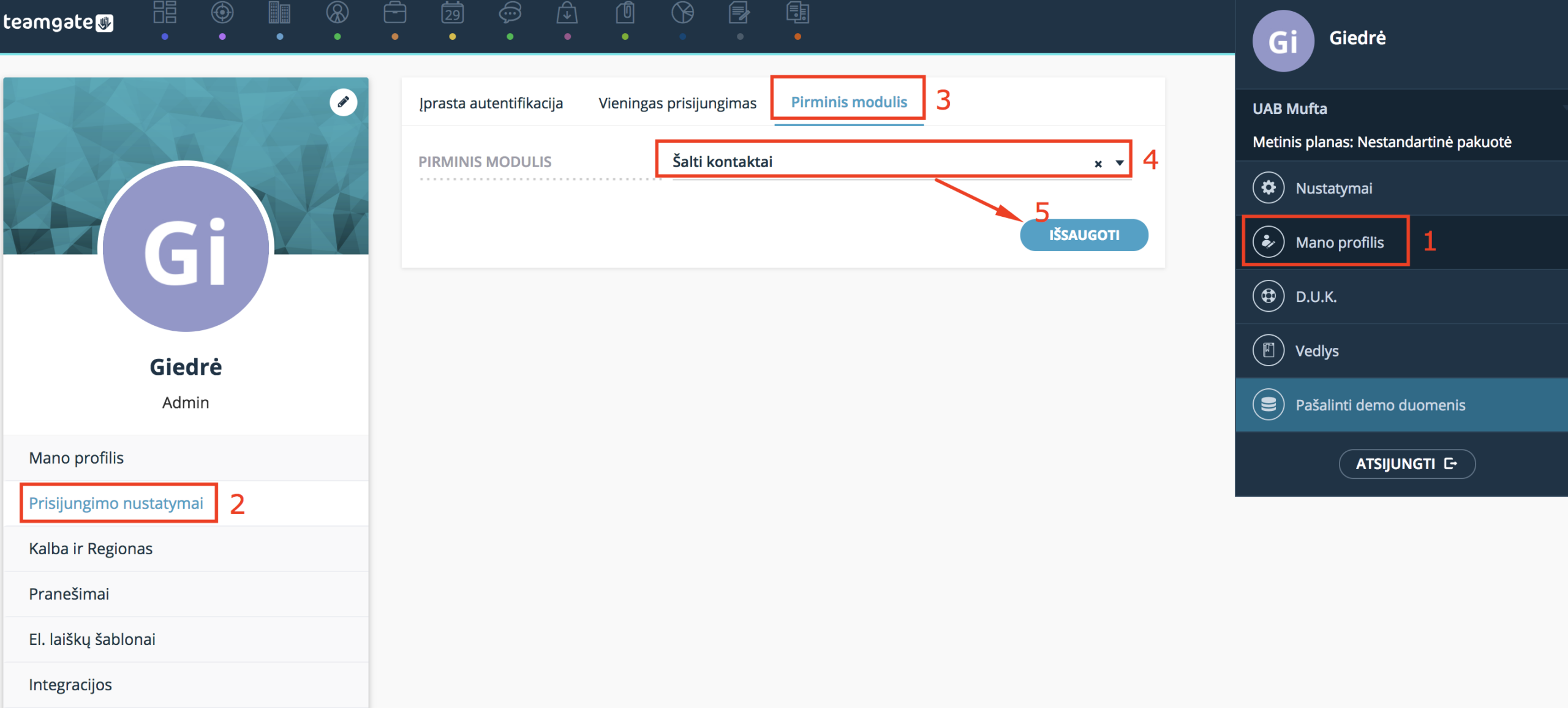Click the teamgate logo
Screen dimensions: 1568x708
[x=58, y=23]
